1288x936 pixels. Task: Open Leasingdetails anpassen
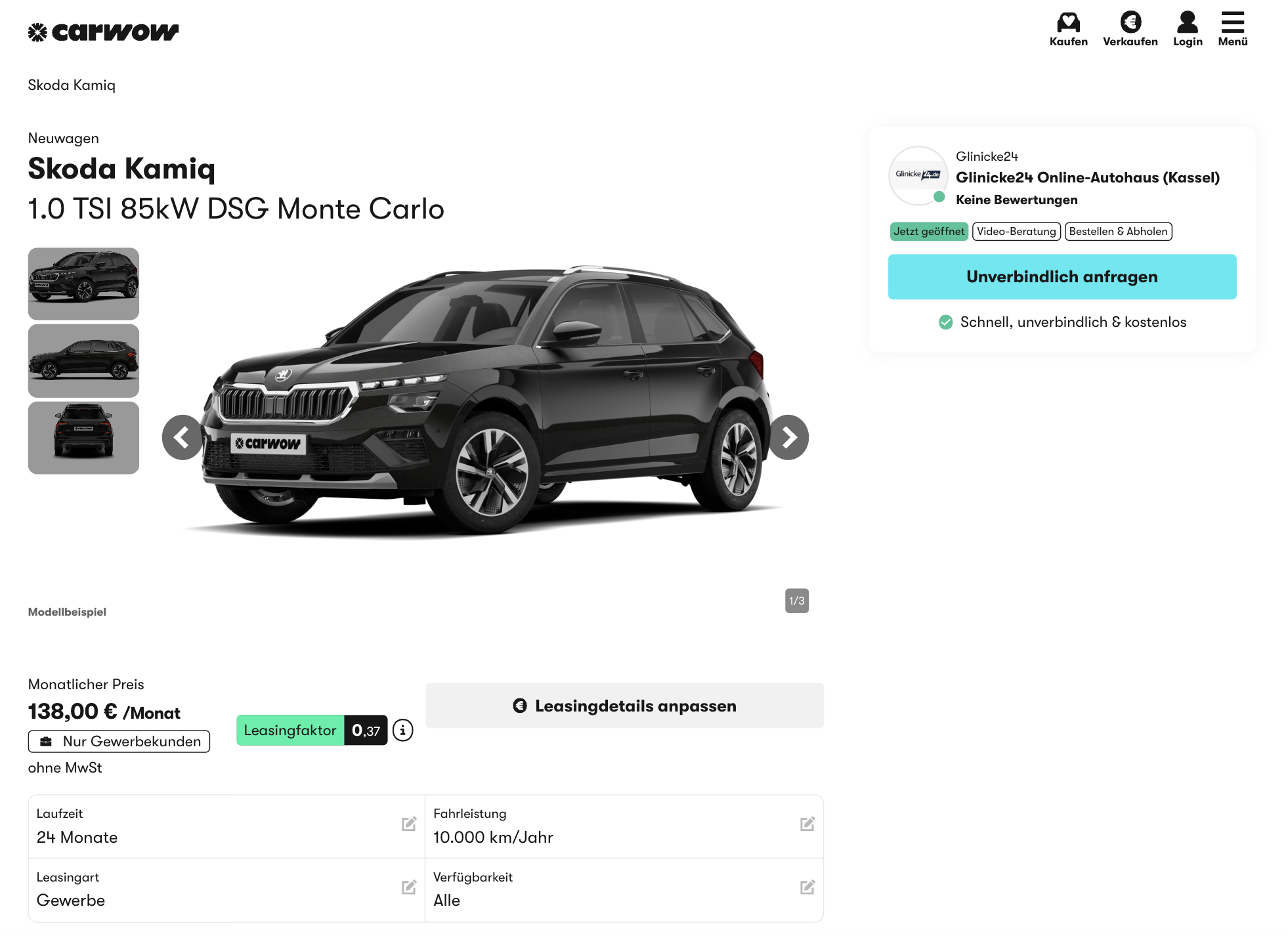(x=624, y=706)
